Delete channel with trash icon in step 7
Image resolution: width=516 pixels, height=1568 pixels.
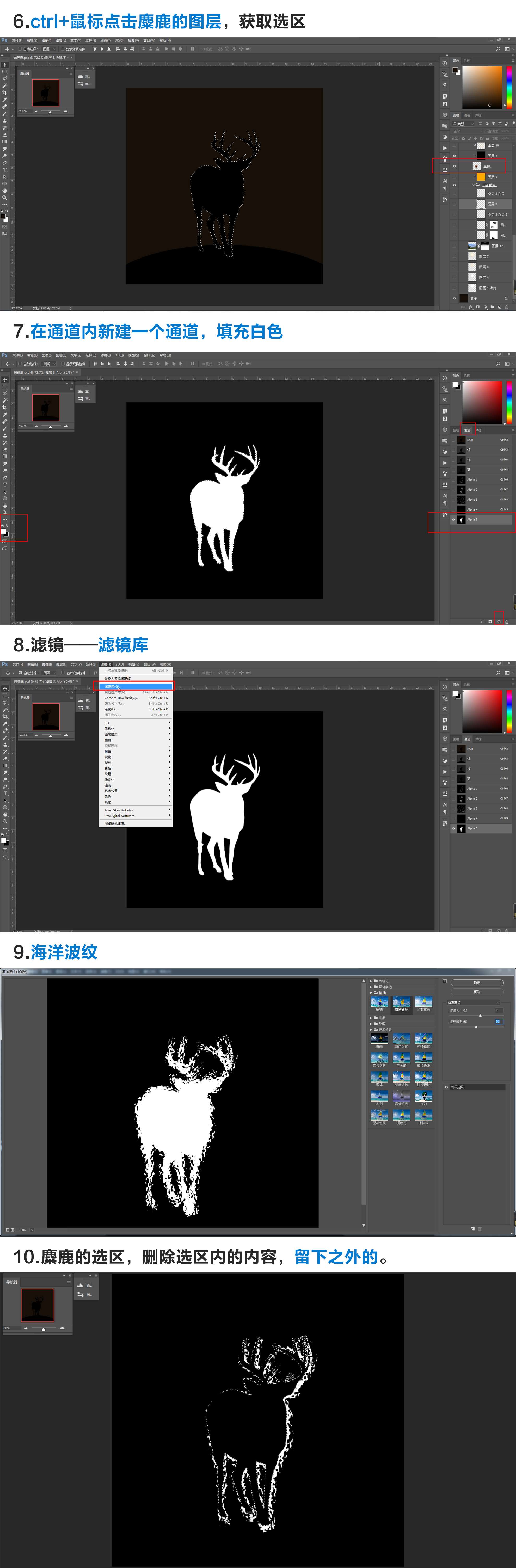coord(506,622)
